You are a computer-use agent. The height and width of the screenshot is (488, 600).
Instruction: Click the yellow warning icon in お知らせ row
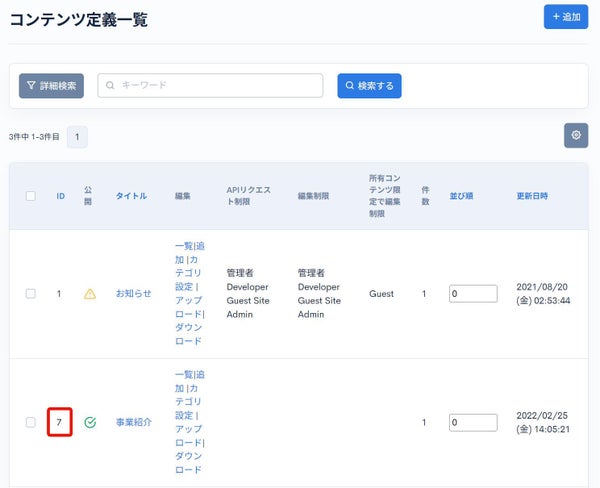(90, 294)
